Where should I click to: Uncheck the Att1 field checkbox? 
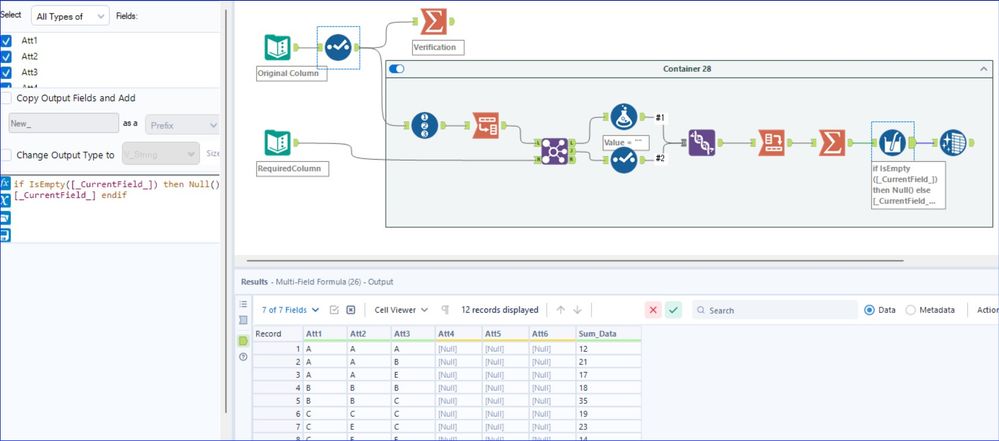coord(6,41)
